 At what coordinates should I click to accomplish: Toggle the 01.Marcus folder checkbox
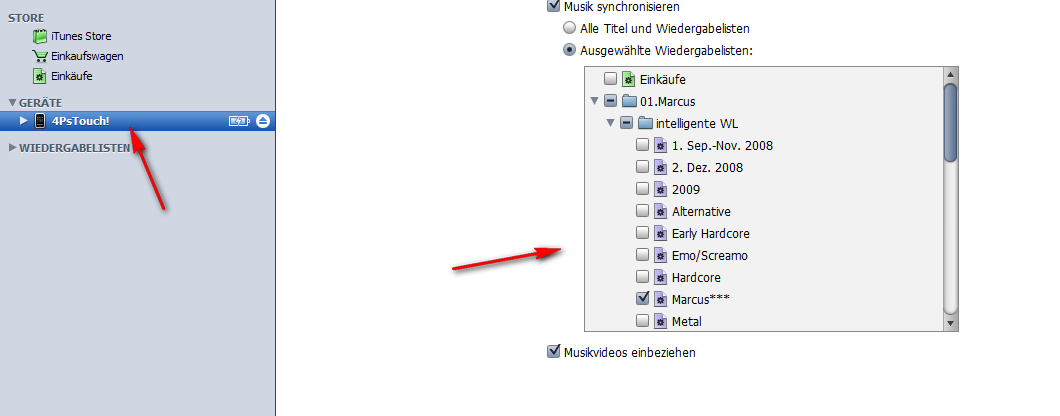click(x=610, y=101)
